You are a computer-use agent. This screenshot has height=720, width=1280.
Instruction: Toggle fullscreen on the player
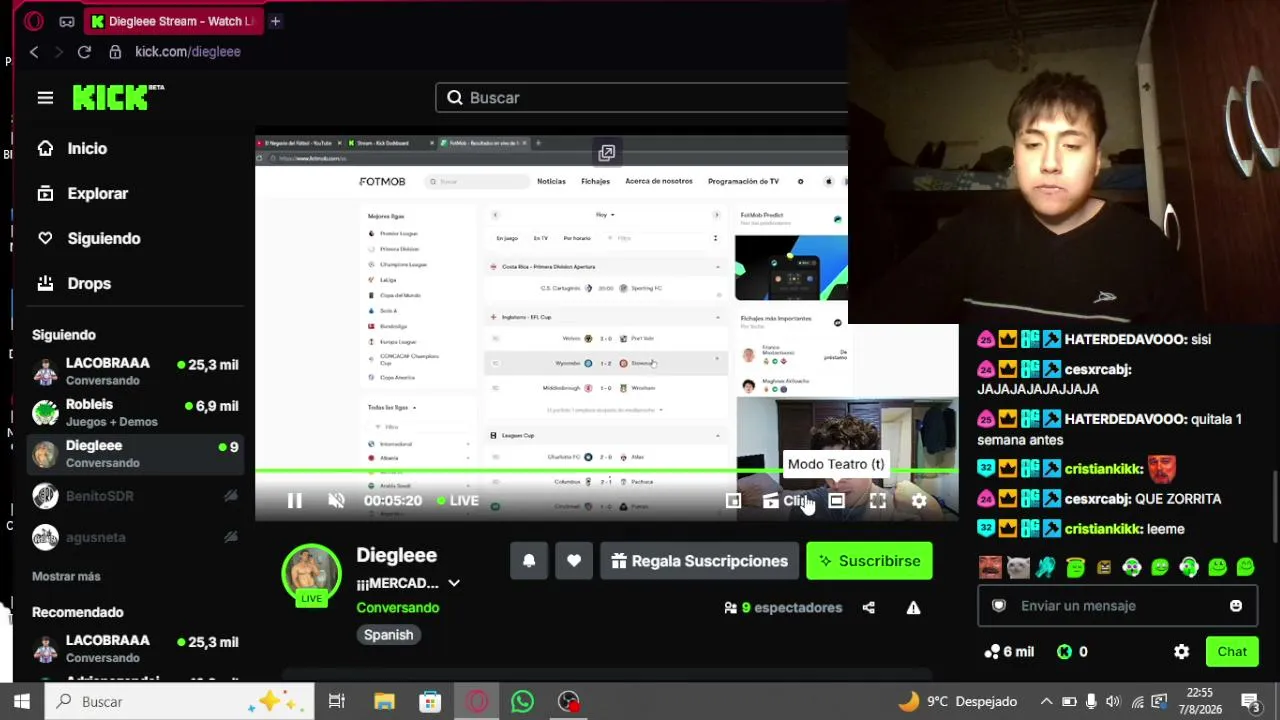(877, 501)
